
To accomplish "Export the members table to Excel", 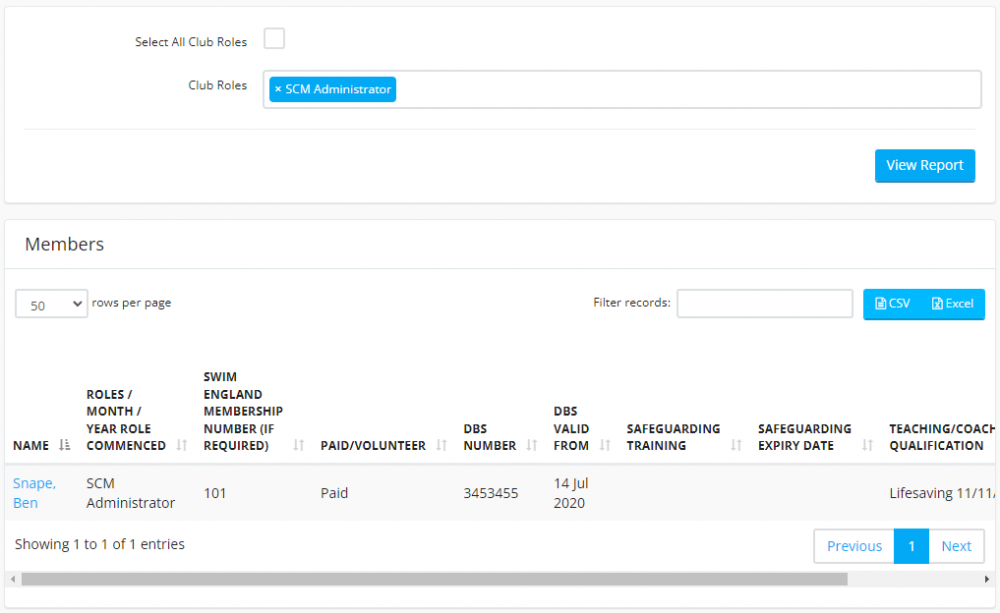I will click(x=953, y=304).
